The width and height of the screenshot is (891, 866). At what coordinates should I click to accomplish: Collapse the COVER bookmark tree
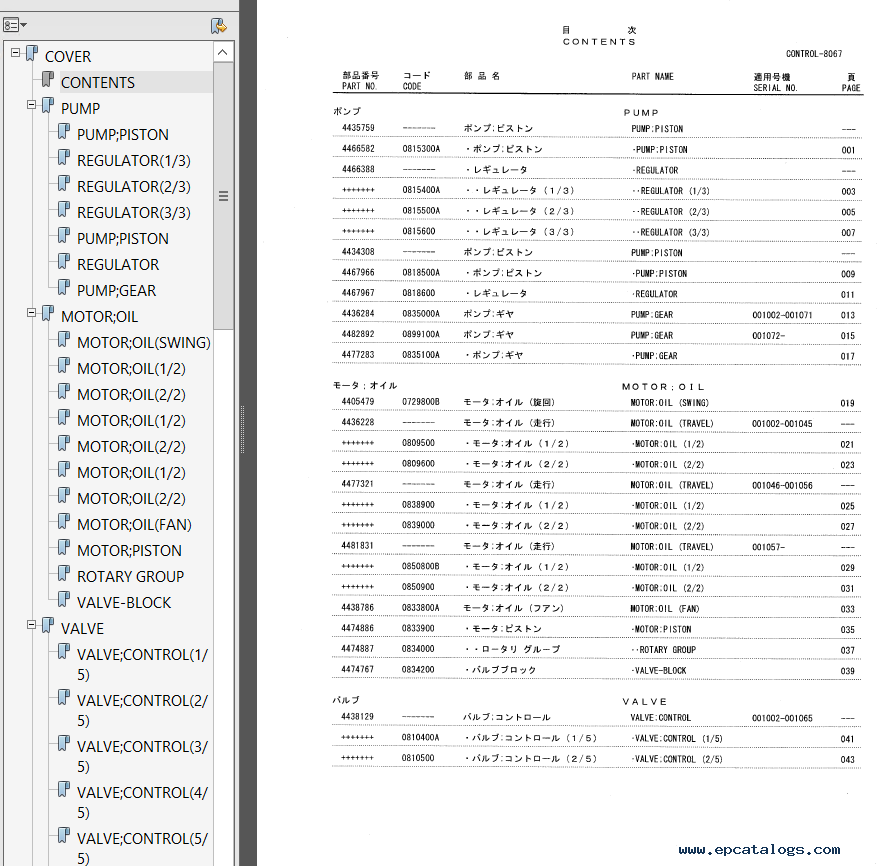pyautogui.click(x=15, y=53)
